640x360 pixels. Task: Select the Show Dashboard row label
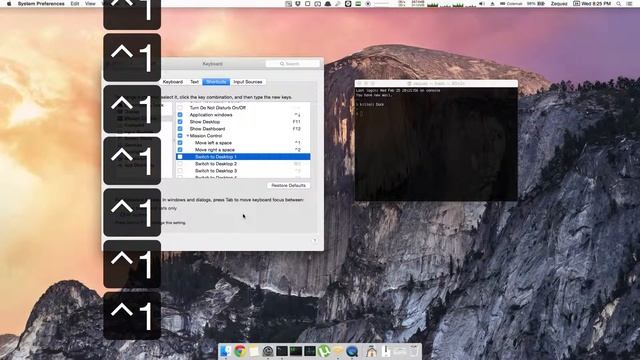tap(207, 129)
